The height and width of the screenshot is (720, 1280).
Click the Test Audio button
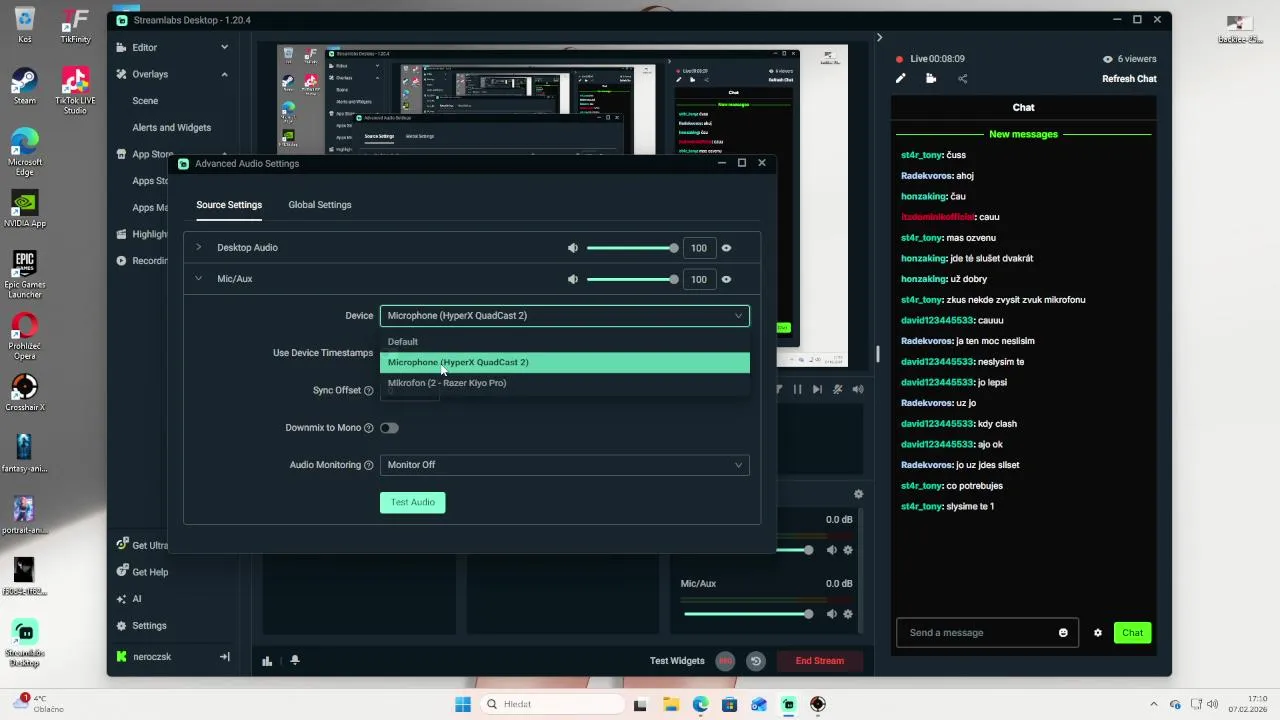(412, 502)
